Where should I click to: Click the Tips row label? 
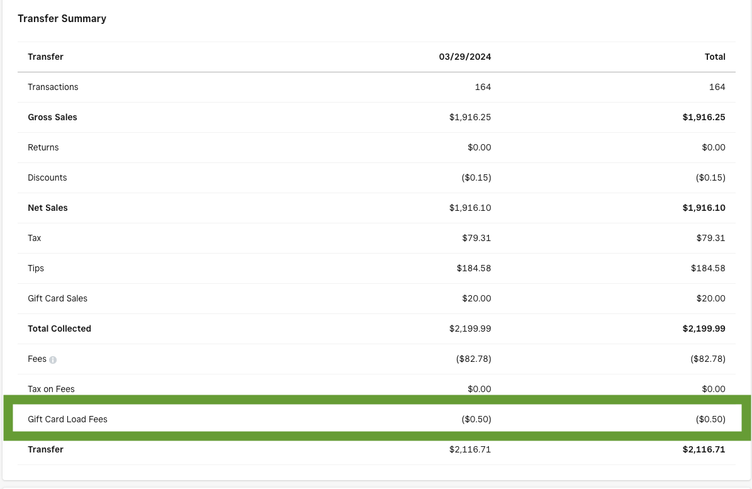[36, 268]
